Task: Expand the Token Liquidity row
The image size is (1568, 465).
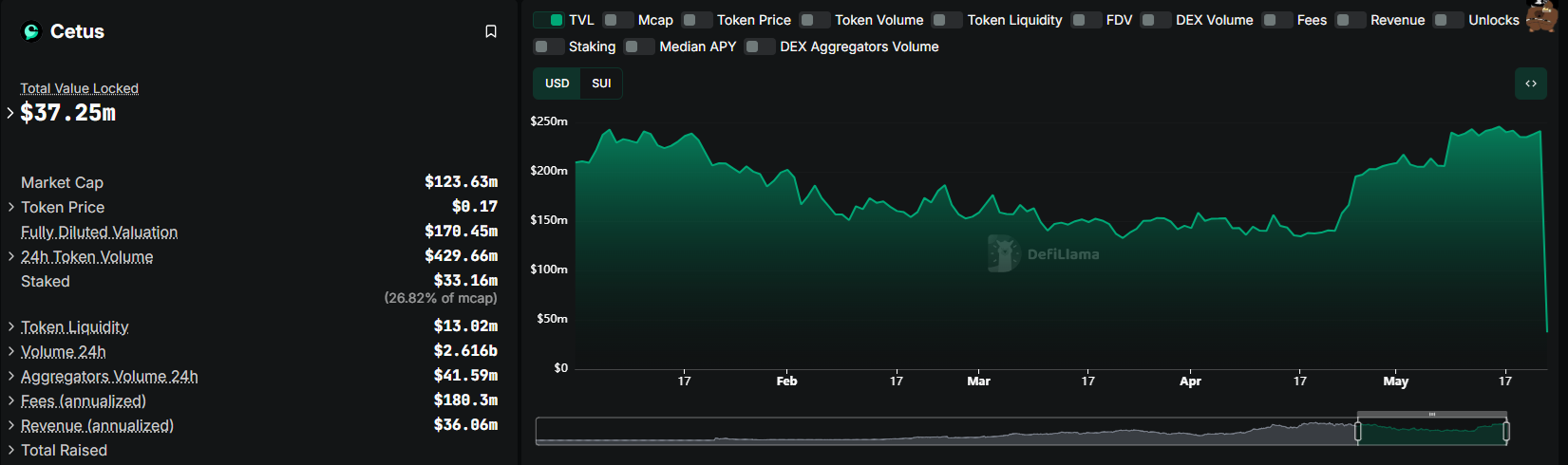Action: [x=10, y=326]
